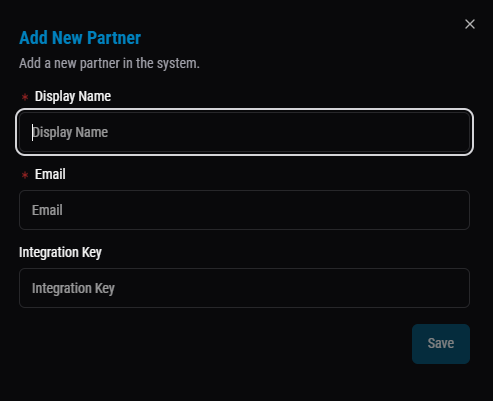Close the Add New Partner dialog
This screenshot has width=493, height=401.
point(470,24)
